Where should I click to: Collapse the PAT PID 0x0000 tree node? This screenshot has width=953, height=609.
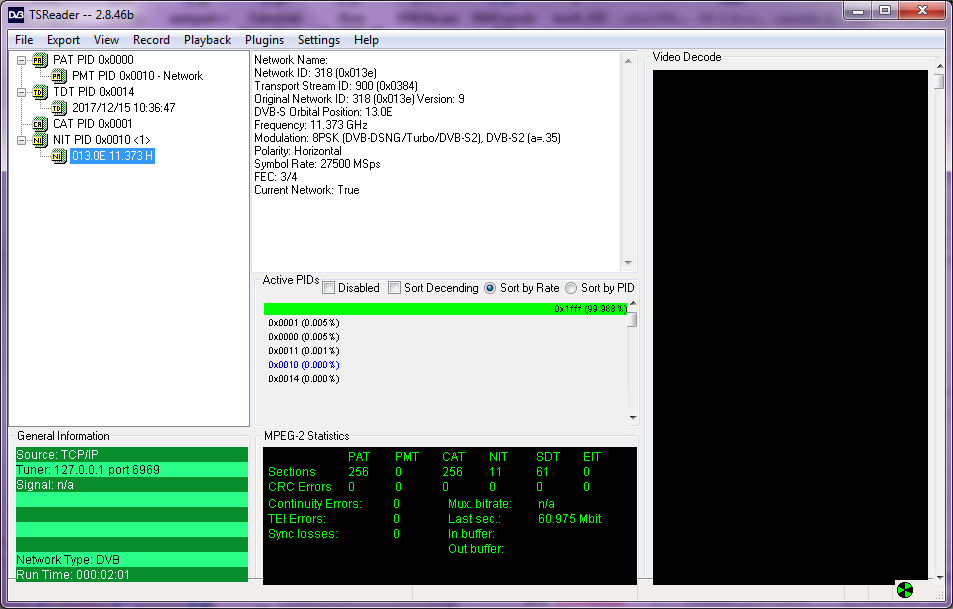coord(21,60)
